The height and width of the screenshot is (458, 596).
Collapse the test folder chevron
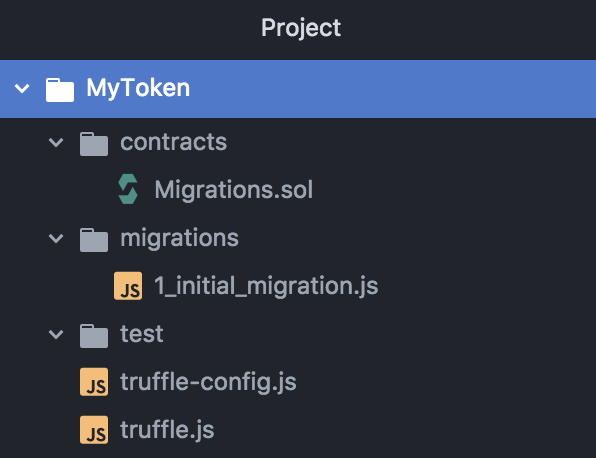click(x=56, y=334)
